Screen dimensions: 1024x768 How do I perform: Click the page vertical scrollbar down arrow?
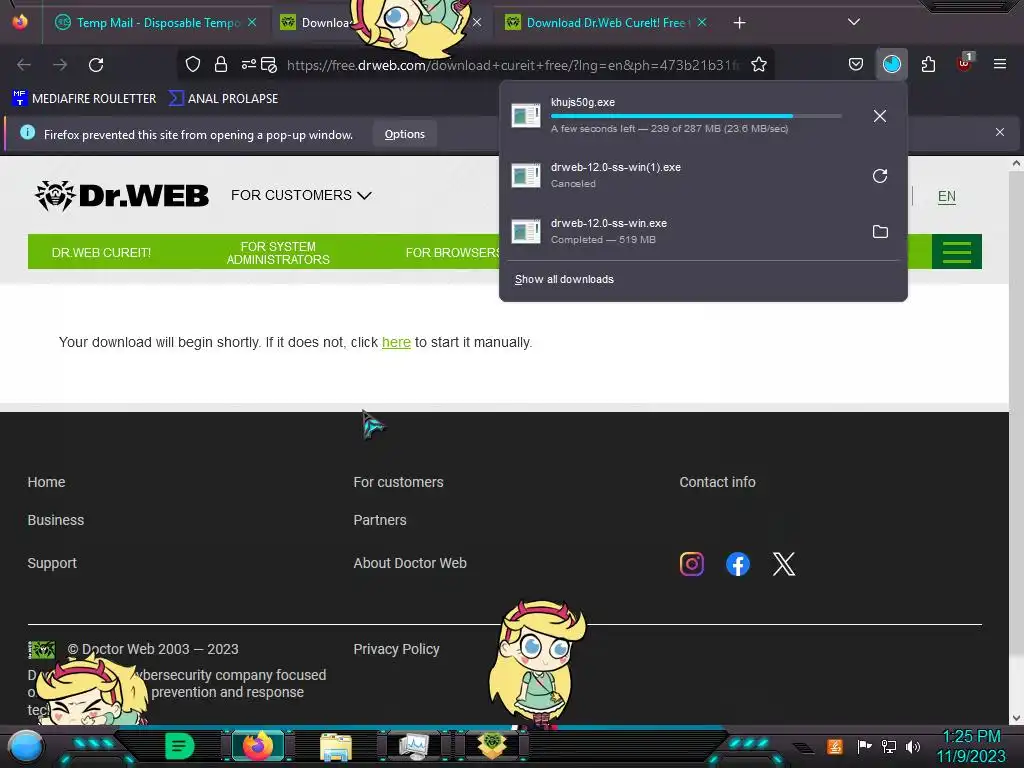(x=1016, y=718)
